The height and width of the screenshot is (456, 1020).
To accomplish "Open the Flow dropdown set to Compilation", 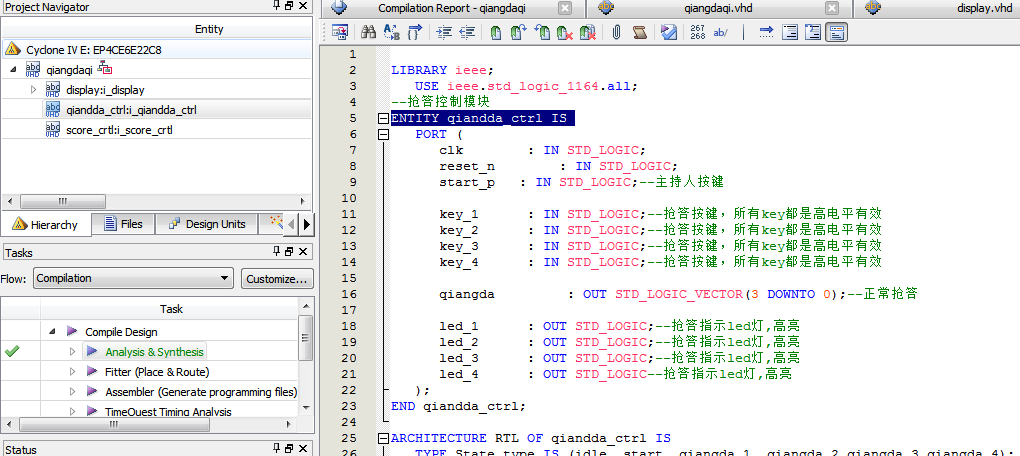I will click(x=133, y=278).
